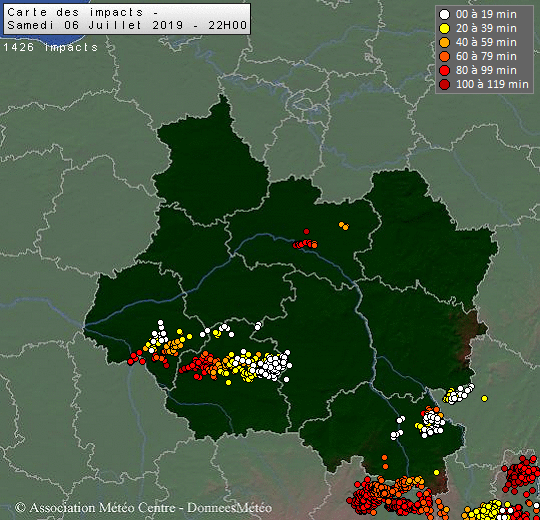
Task: Click the pair of orange impact dots near the top center
Action: [x=344, y=226]
